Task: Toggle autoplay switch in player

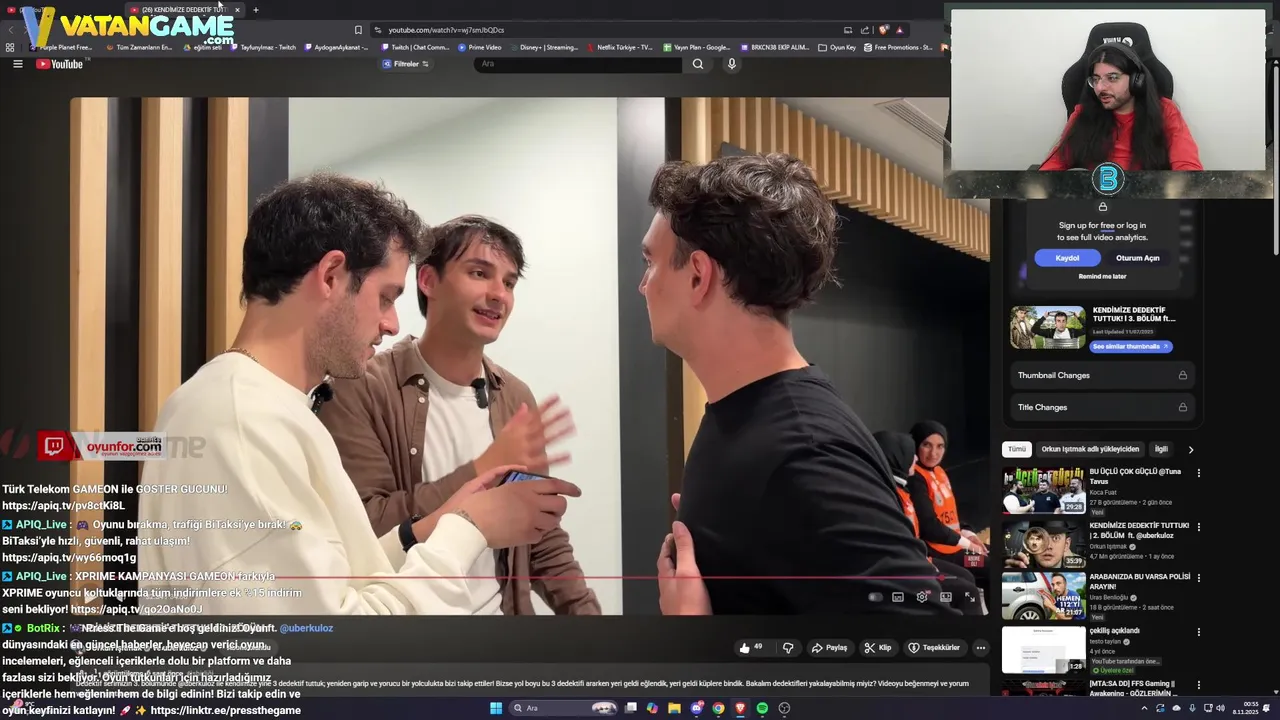Action: [x=875, y=597]
